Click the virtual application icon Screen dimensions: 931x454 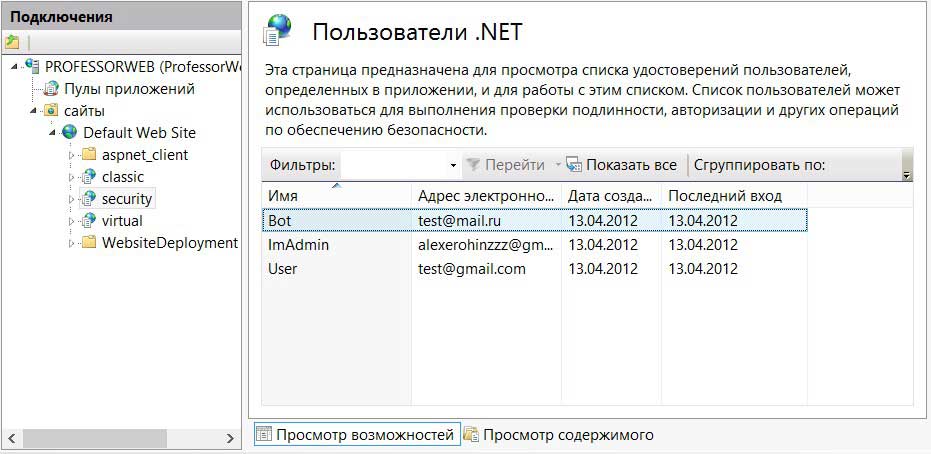pyautogui.click(x=88, y=221)
